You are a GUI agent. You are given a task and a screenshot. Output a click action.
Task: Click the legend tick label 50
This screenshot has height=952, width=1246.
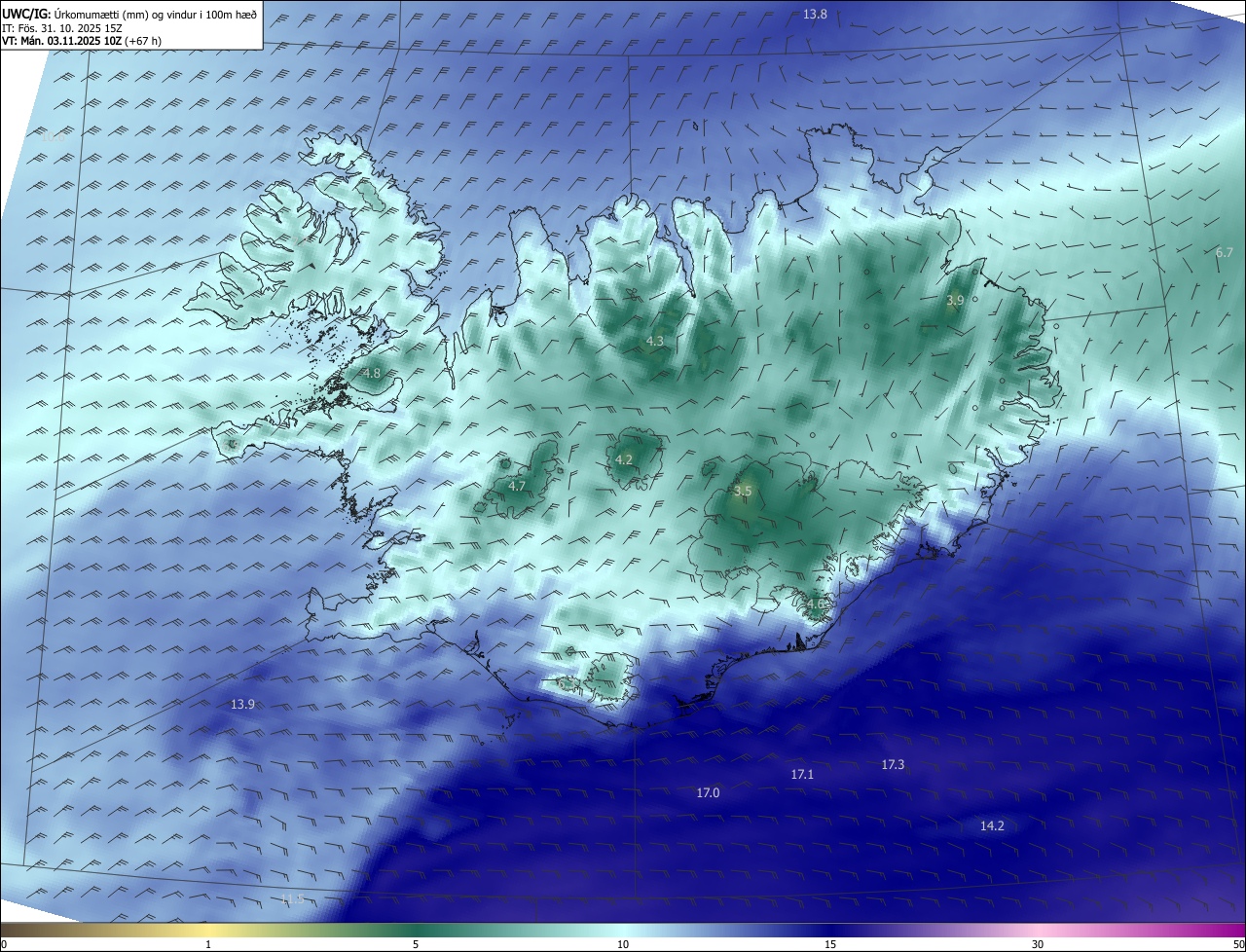pyautogui.click(x=1239, y=944)
